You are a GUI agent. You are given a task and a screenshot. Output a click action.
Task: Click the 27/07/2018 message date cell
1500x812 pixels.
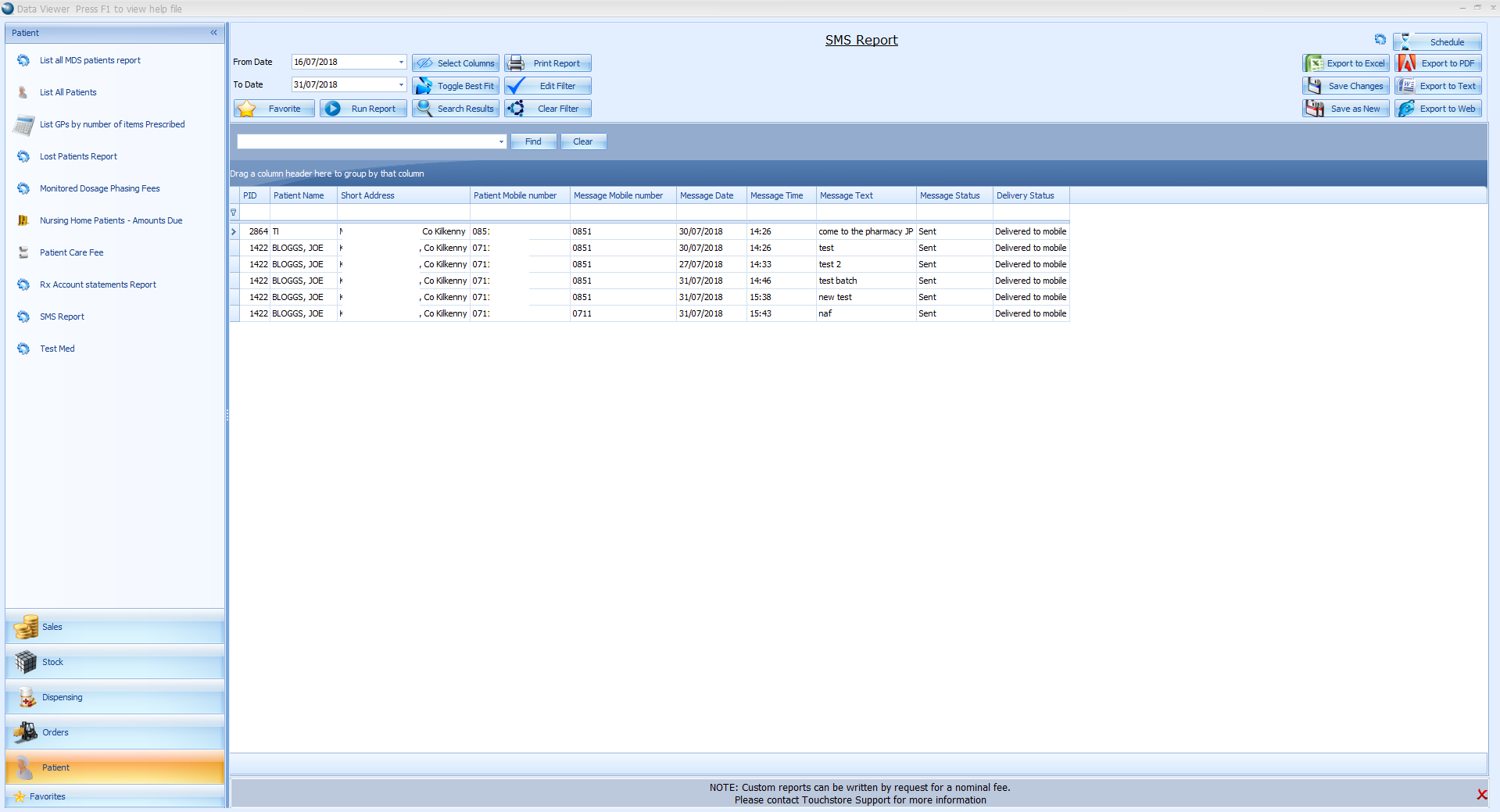[711, 264]
